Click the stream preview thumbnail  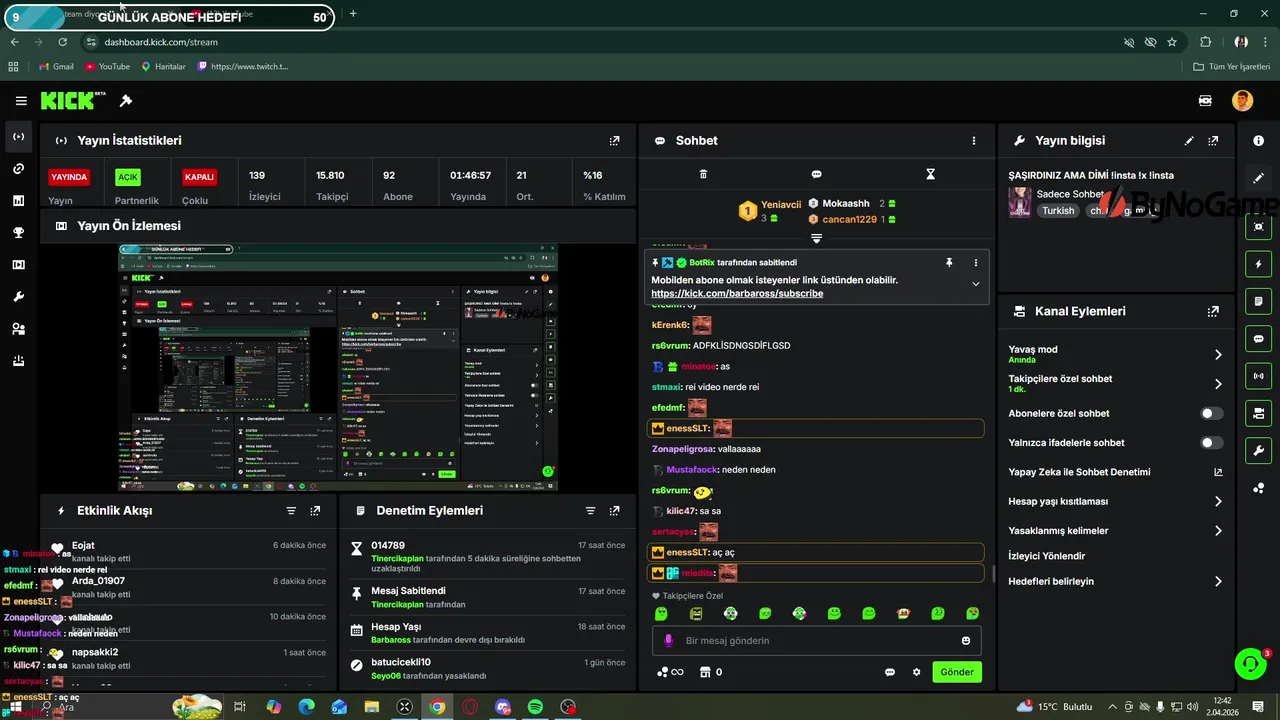click(338, 367)
